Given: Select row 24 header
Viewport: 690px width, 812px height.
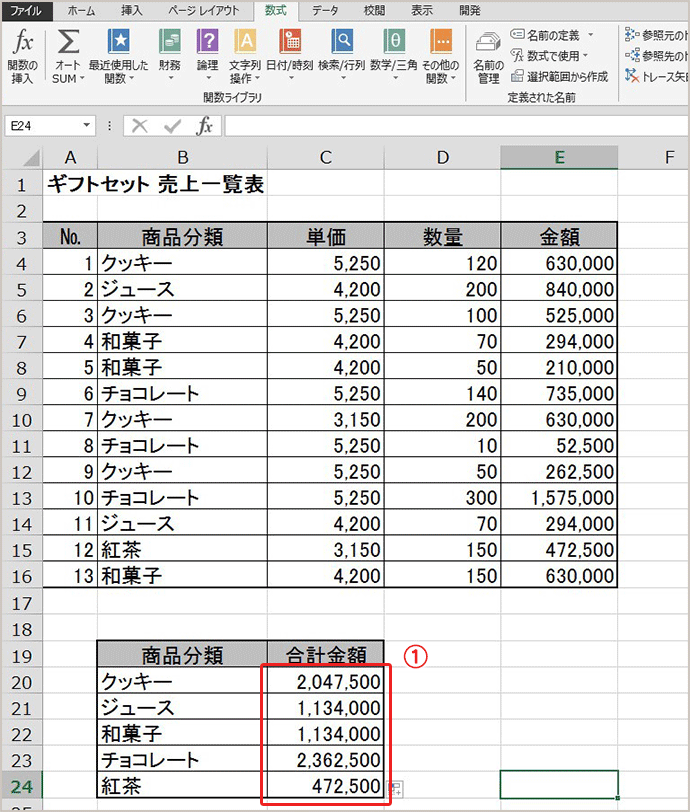Looking at the screenshot, I should click(22, 787).
